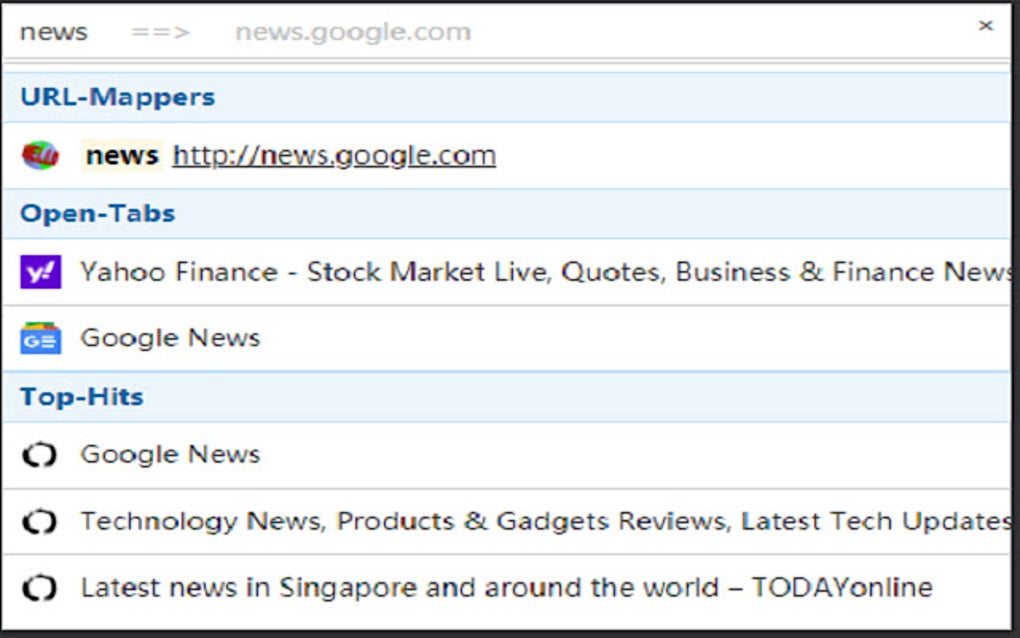Click the icon next to Technology News top hit
1020x638 pixels.
[x=41, y=520]
